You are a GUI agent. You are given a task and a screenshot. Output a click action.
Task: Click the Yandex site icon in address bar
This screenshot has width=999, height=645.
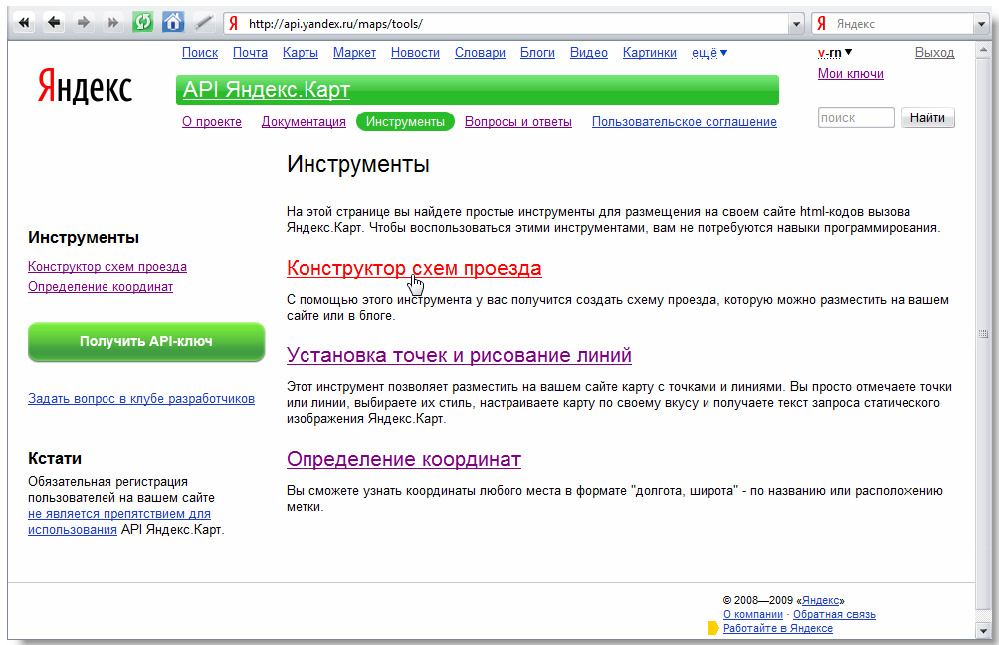[234, 24]
